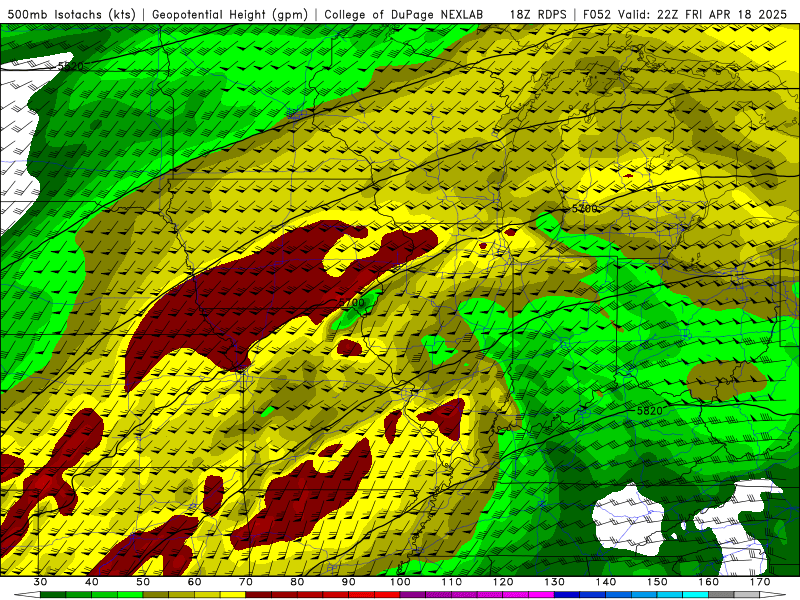Click the 5700 contour label near the green patch
The height and width of the screenshot is (600, 800).
352,303
